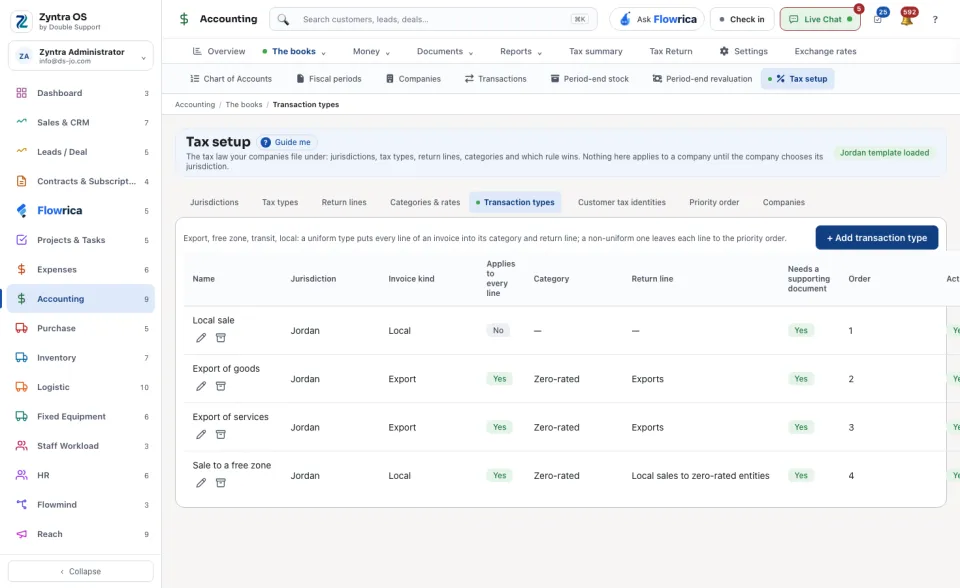Go to Flowrica in the sidebar

coord(81,211)
